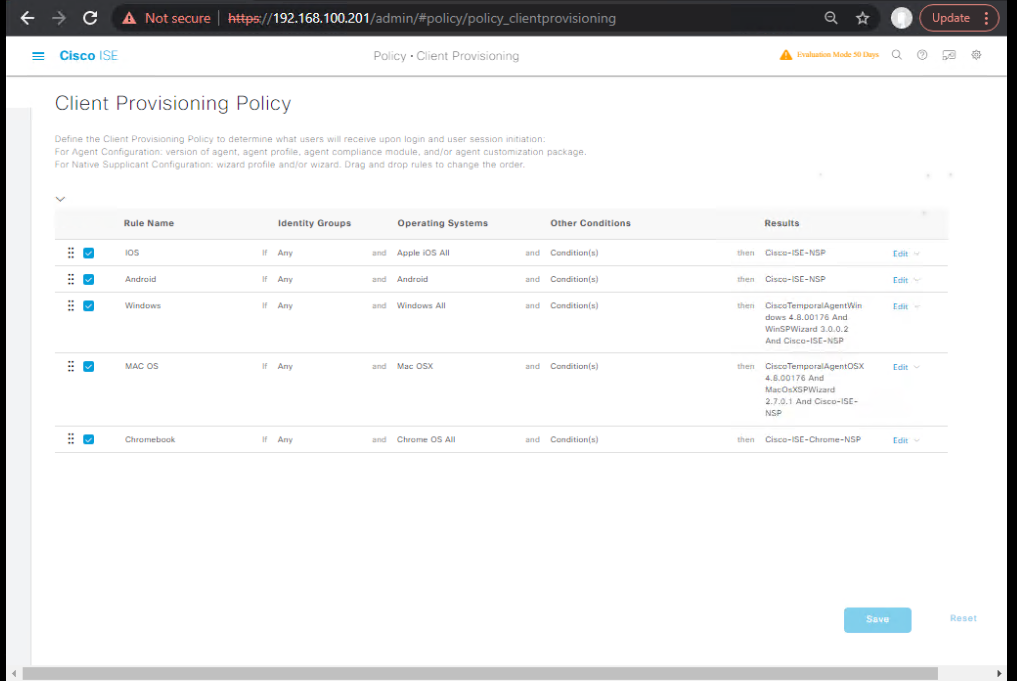Toggle the Chromebook rule checkbox
The image size is (1017, 681).
pos(89,439)
